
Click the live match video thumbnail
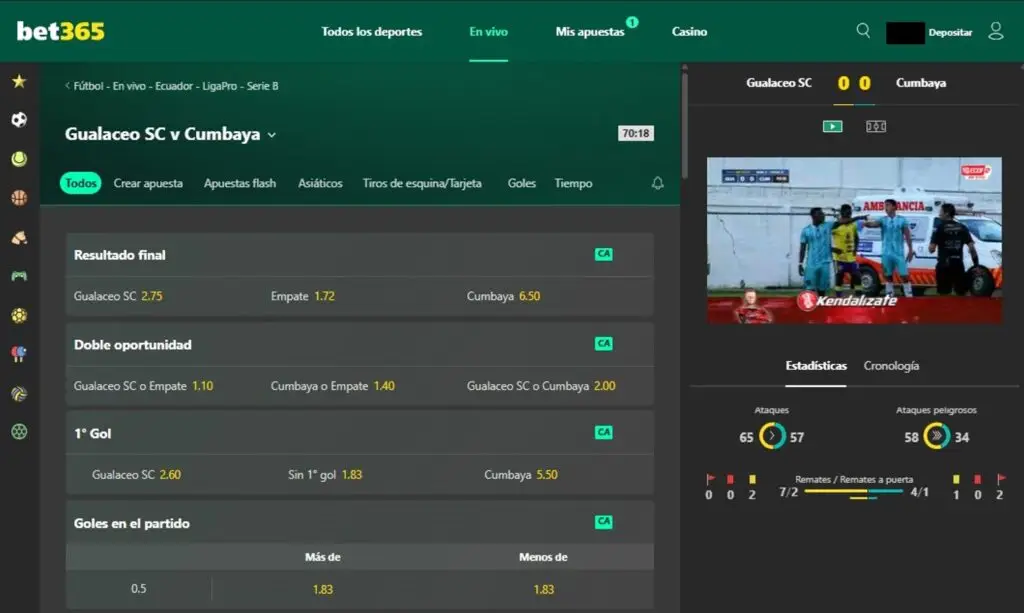point(854,240)
